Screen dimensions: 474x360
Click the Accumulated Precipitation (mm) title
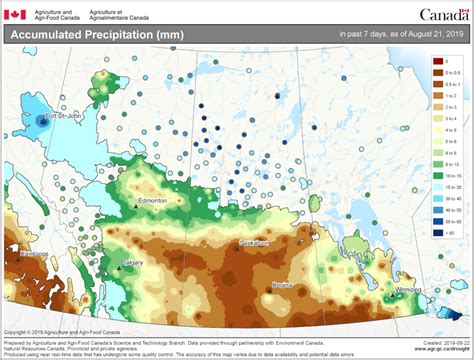click(97, 35)
